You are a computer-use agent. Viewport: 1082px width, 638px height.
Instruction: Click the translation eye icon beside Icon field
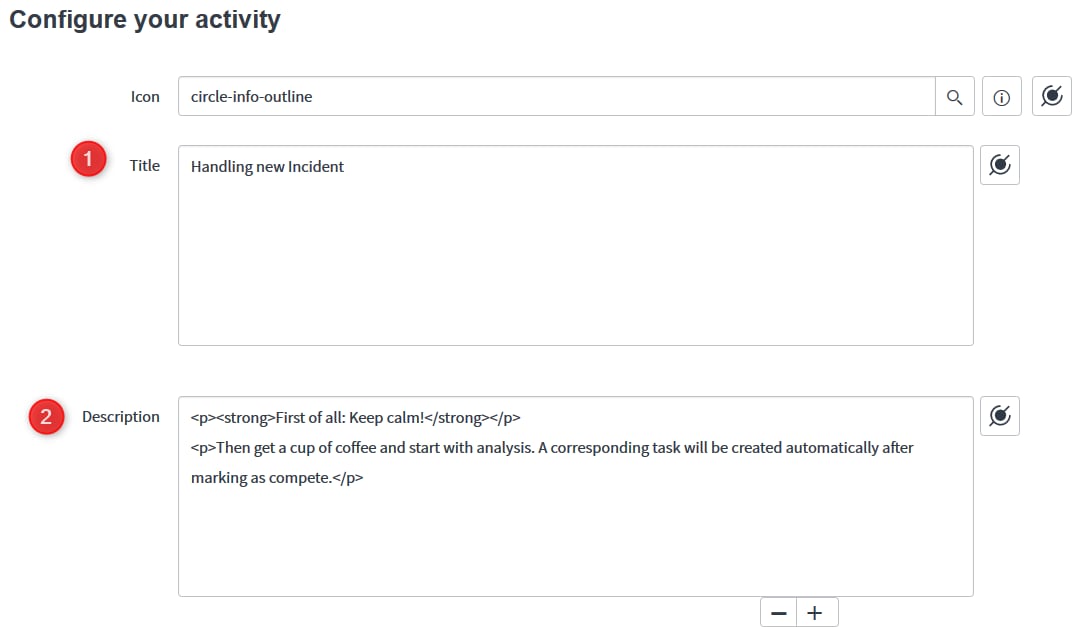pos(1051,96)
